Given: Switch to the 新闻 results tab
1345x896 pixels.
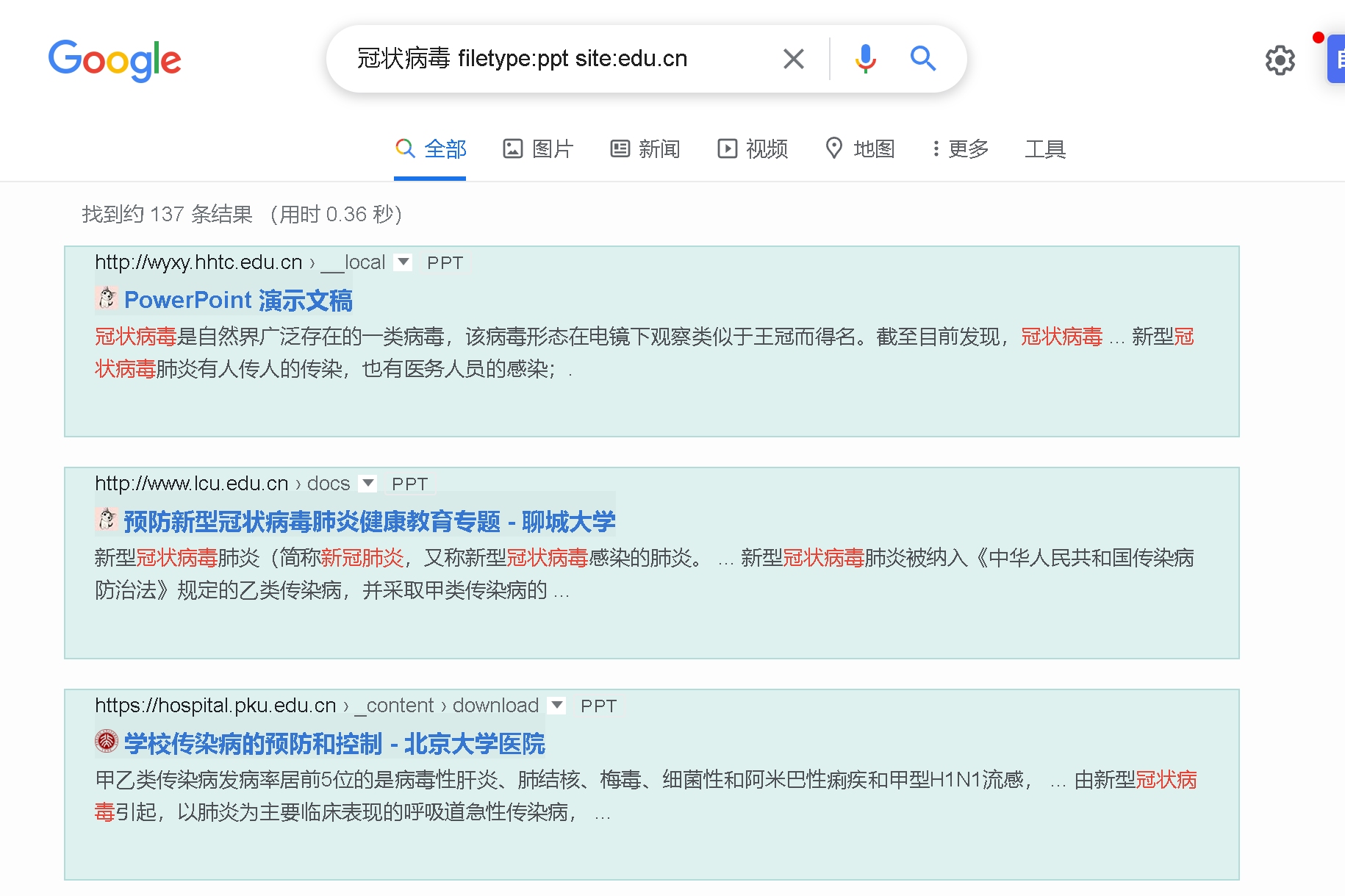Looking at the screenshot, I should [645, 148].
